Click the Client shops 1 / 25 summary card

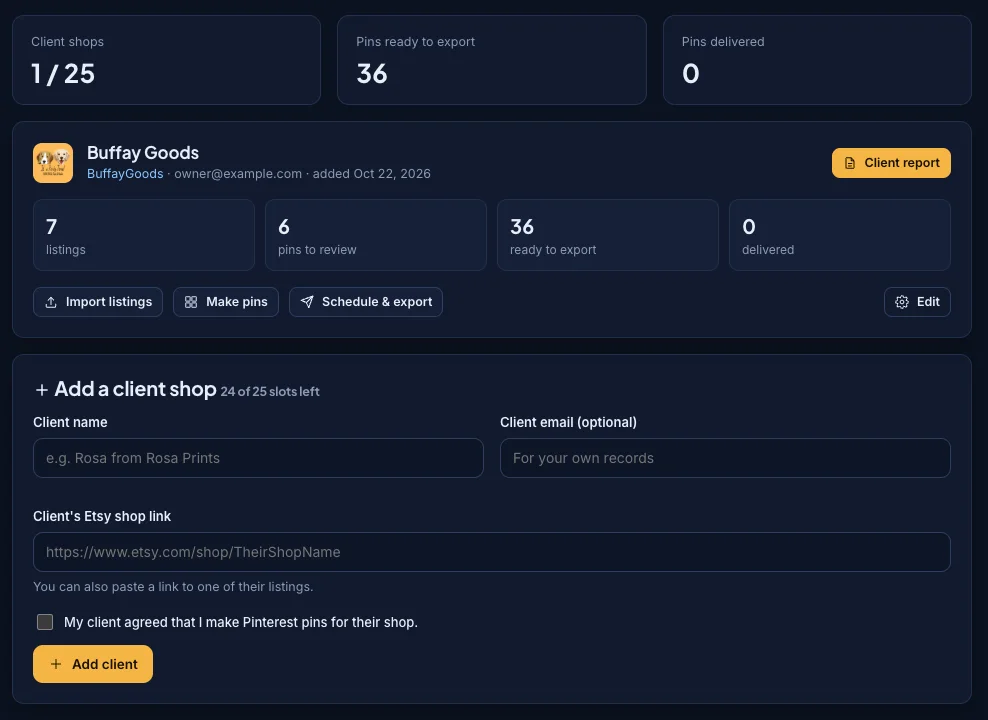(x=166, y=60)
